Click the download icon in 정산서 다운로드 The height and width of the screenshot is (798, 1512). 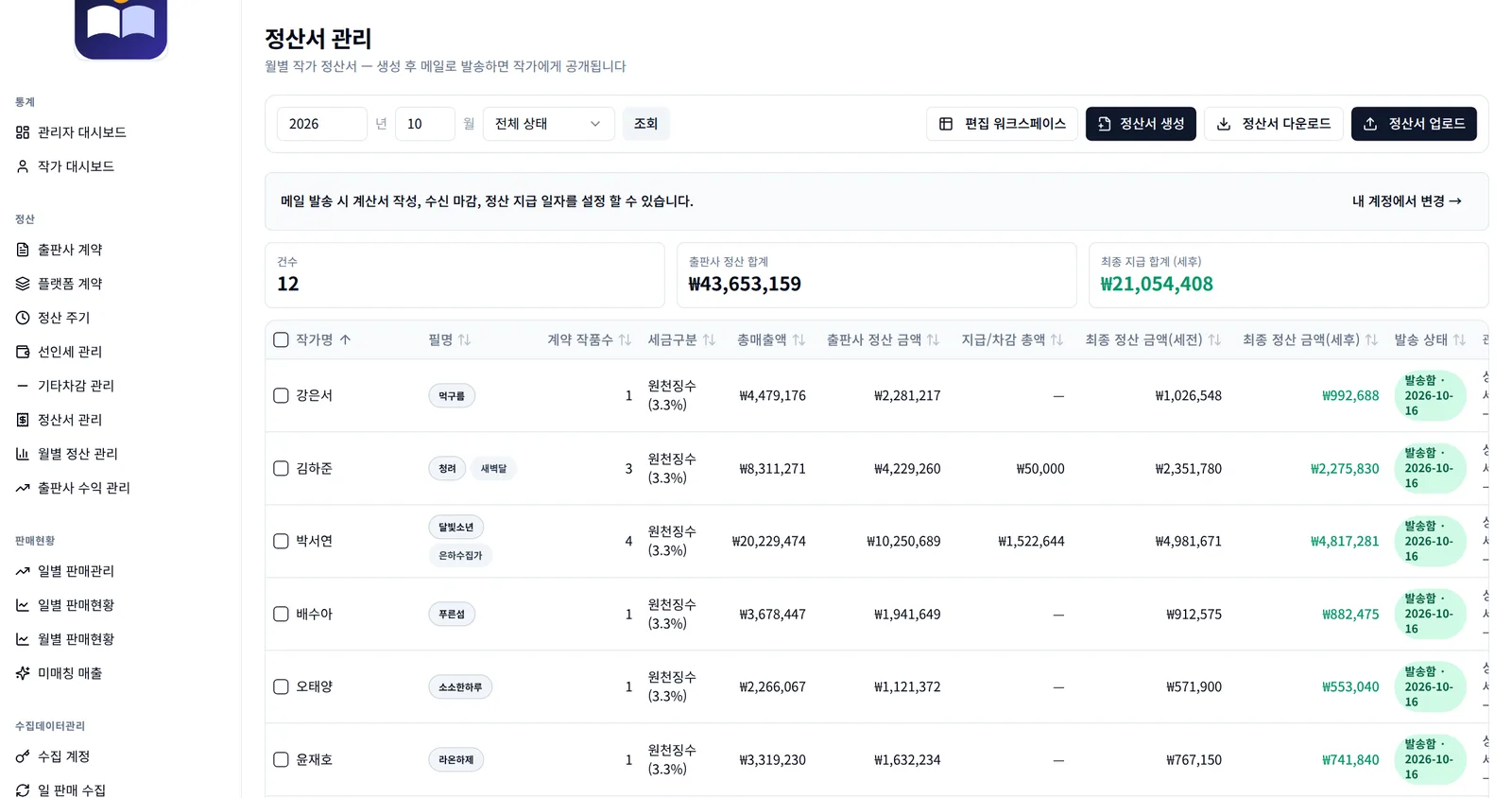[1224, 124]
